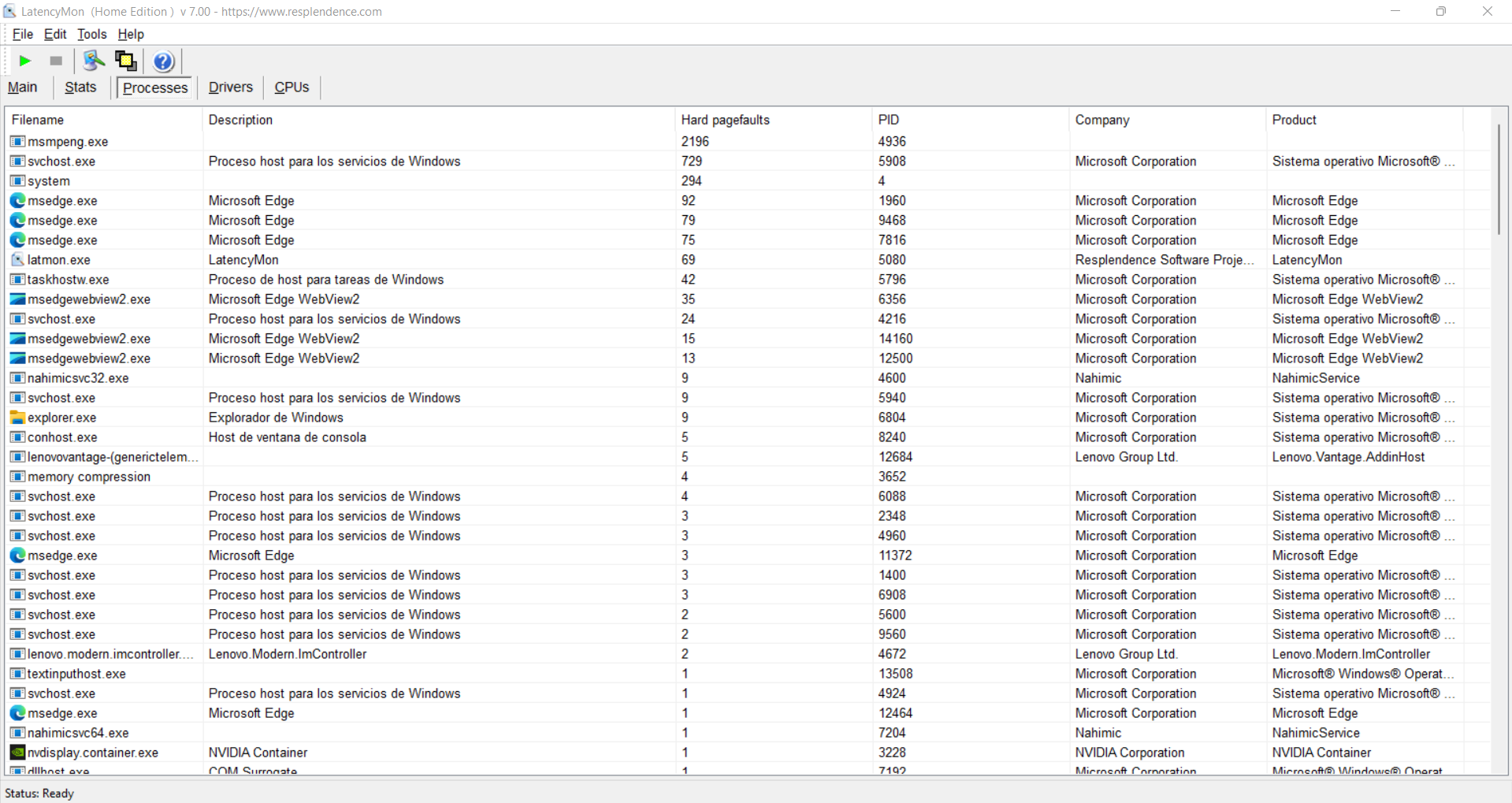Click the LatencyMon app icon in title bar
Image resolution: width=1512 pixels, height=803 pixels.
(9, 11)
